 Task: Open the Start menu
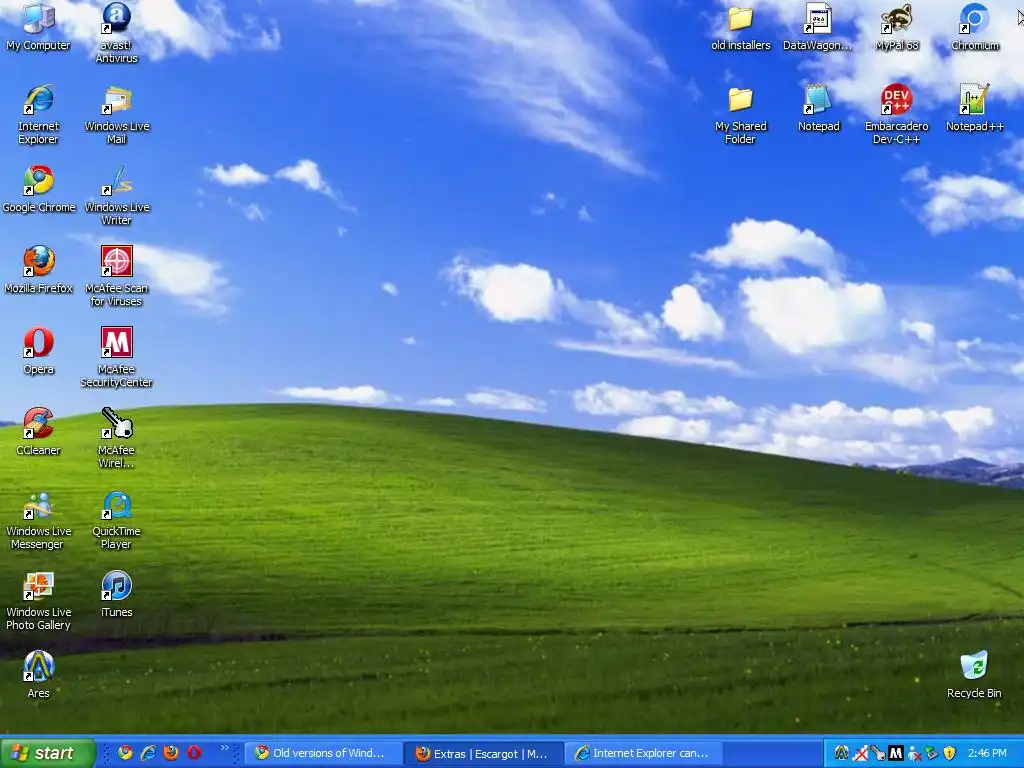(x=48, y=753)
